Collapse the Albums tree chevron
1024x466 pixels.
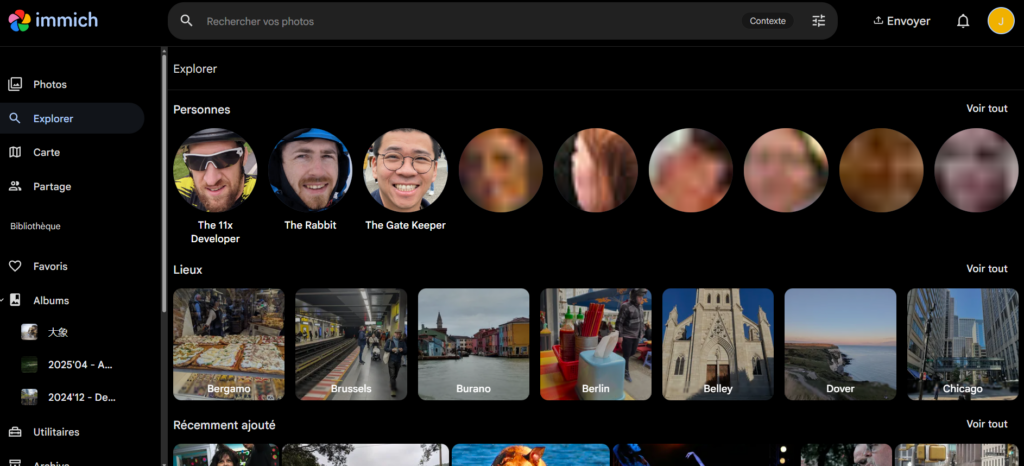click(x=3, y=300)
